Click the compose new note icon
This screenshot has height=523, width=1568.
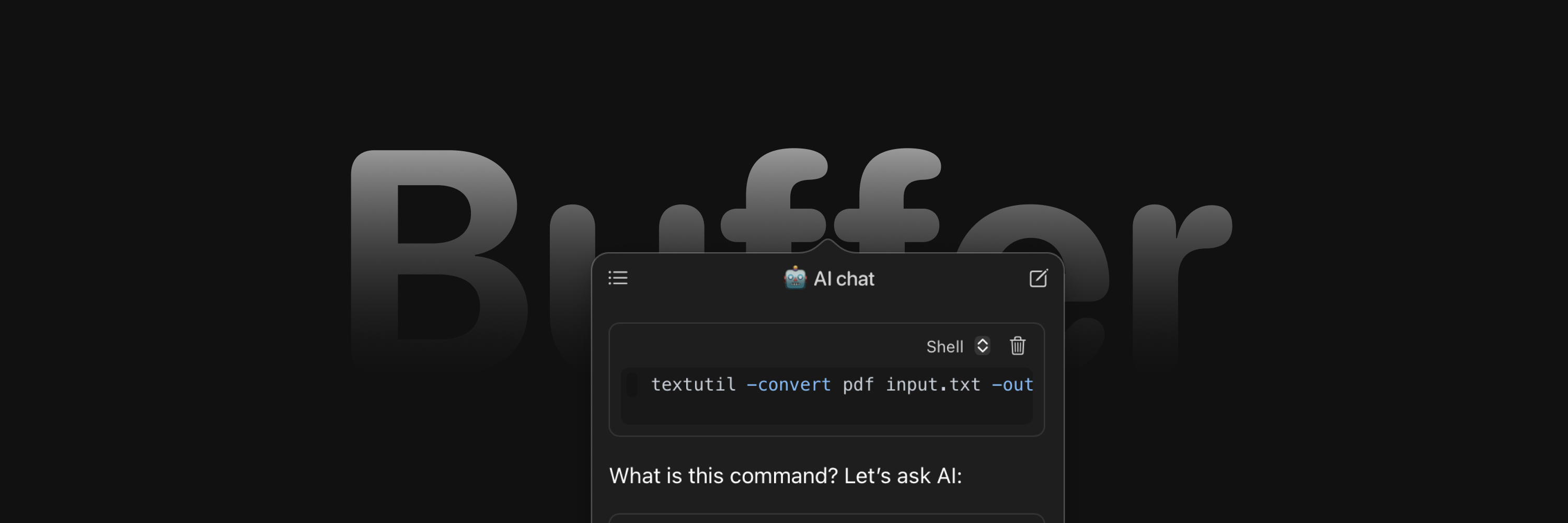[1038, 278]
